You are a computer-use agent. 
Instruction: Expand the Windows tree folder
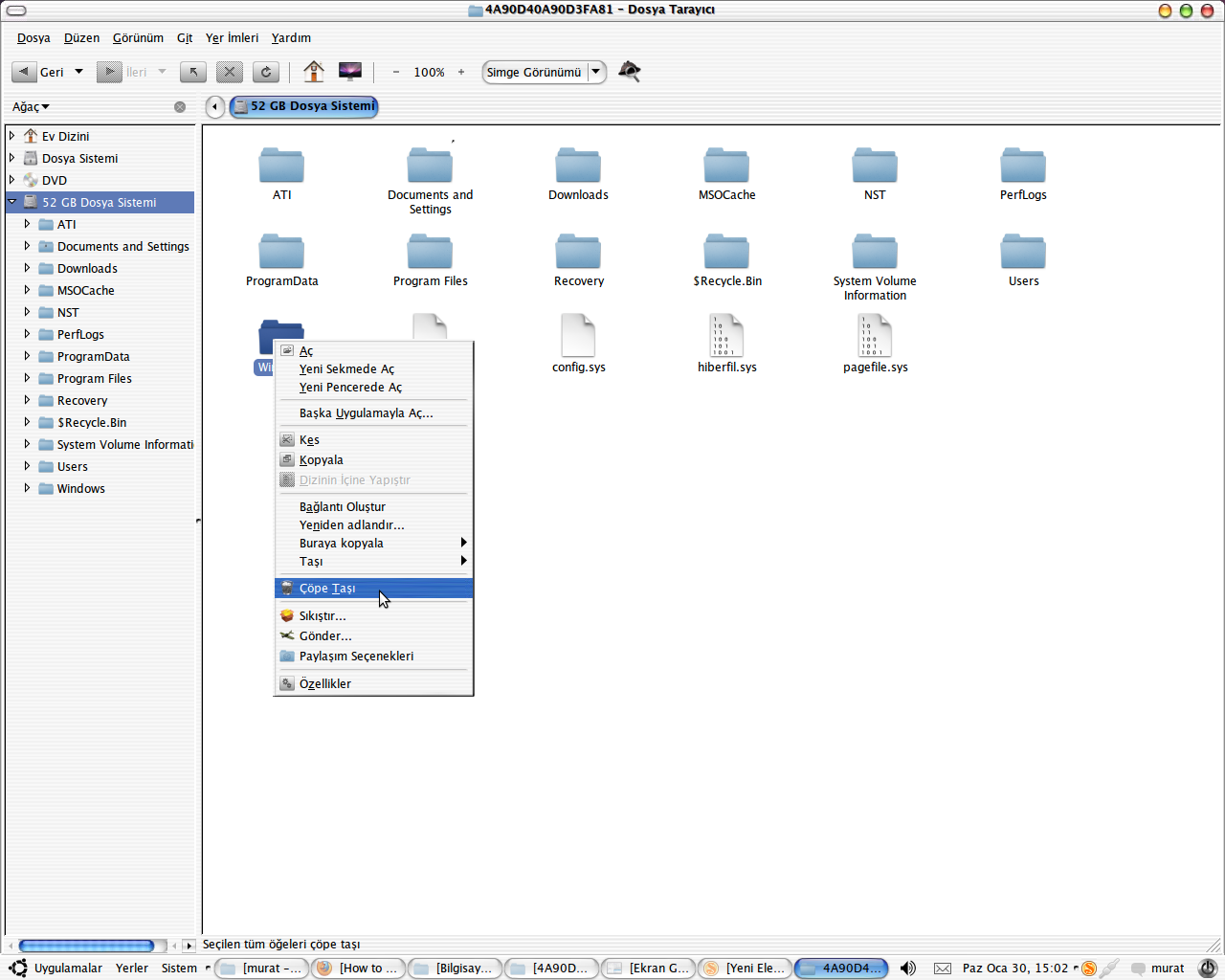(x=27, y=488)
